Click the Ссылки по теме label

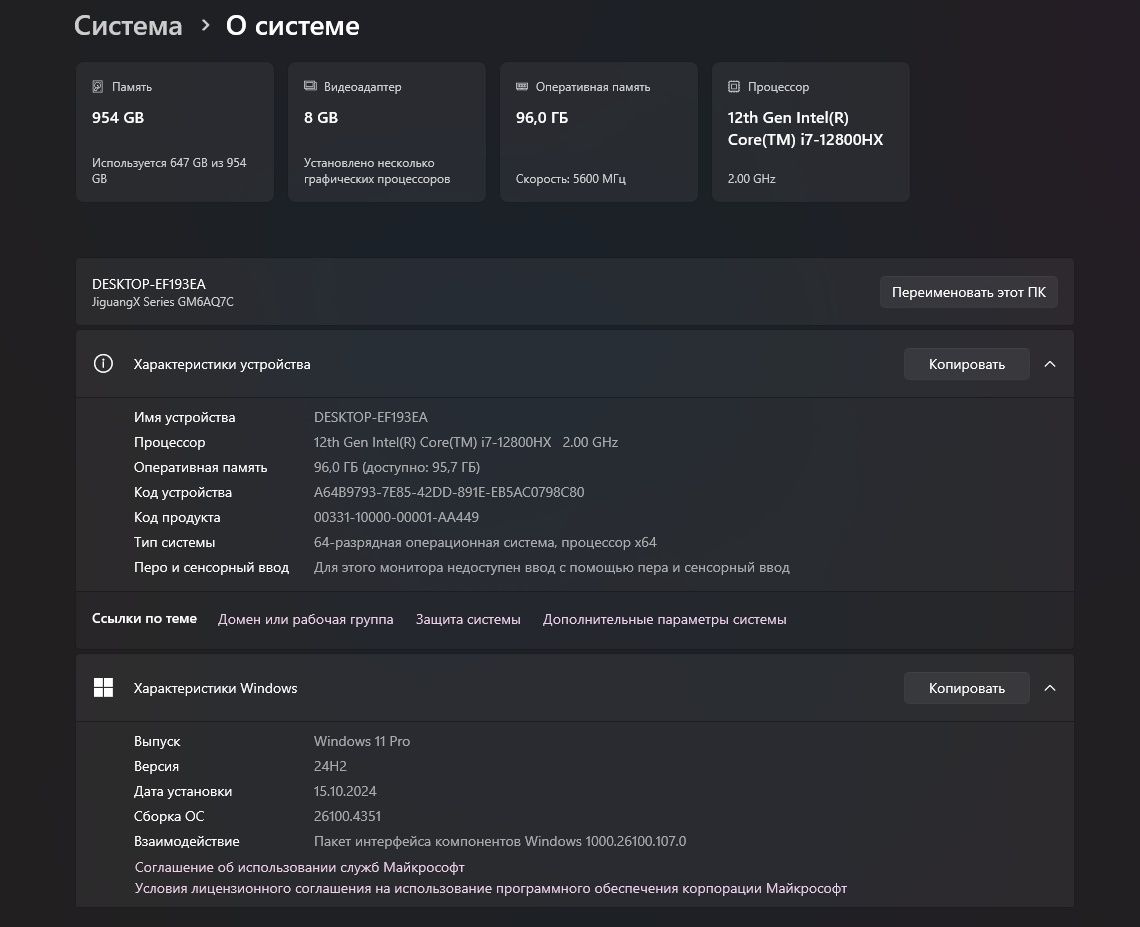point(144,619)
